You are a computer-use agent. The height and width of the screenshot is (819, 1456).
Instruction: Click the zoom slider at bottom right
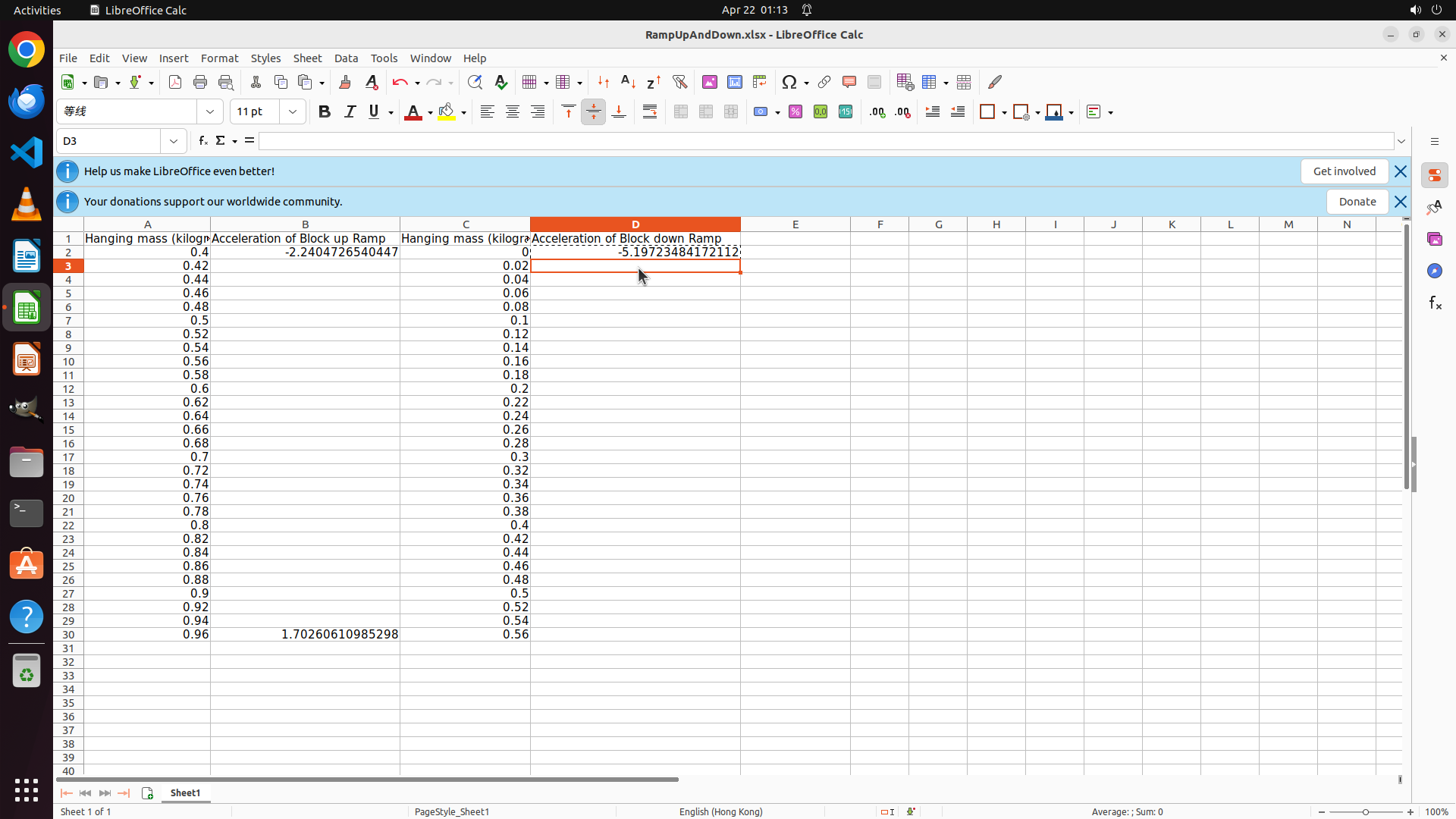pos(1365,812)
